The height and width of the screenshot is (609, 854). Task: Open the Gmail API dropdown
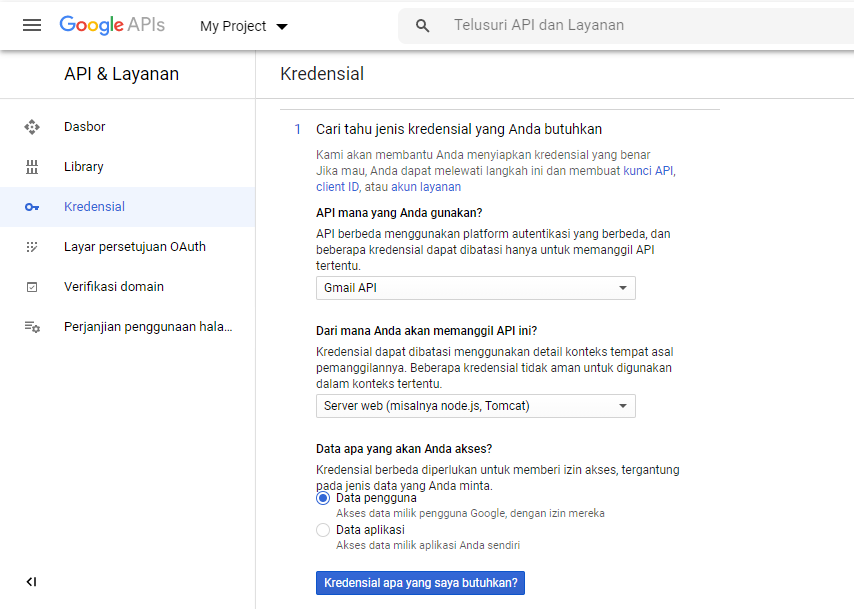475,288
